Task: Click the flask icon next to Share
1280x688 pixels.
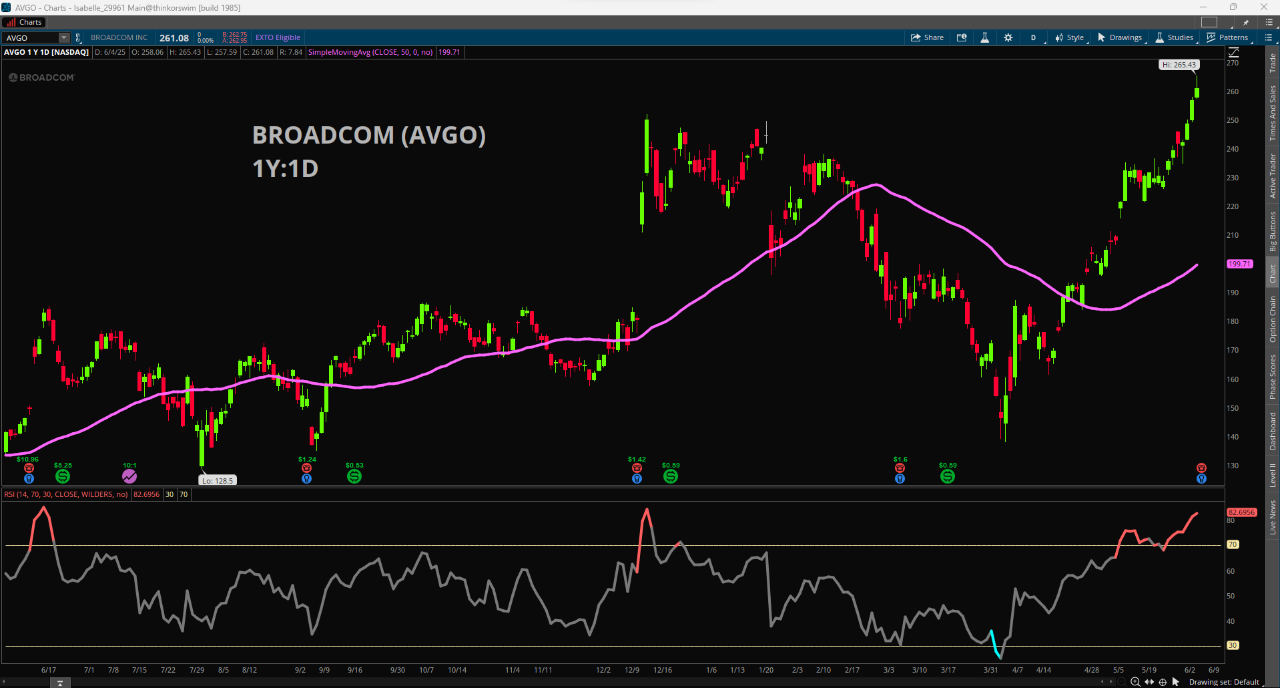Action: point(984,38)
